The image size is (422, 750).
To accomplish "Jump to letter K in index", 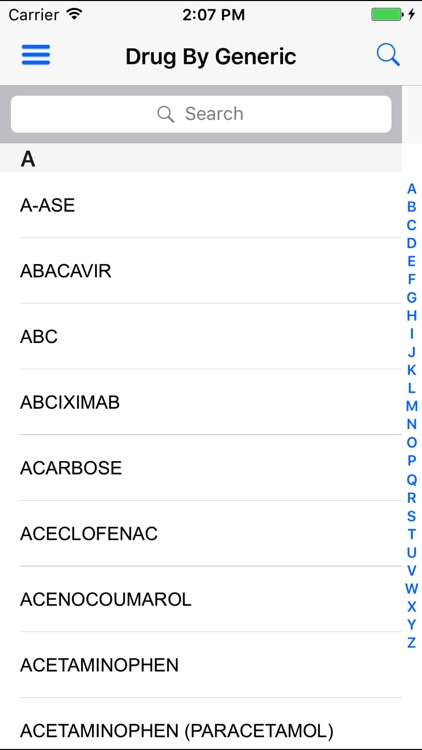I will pos(411,370).
